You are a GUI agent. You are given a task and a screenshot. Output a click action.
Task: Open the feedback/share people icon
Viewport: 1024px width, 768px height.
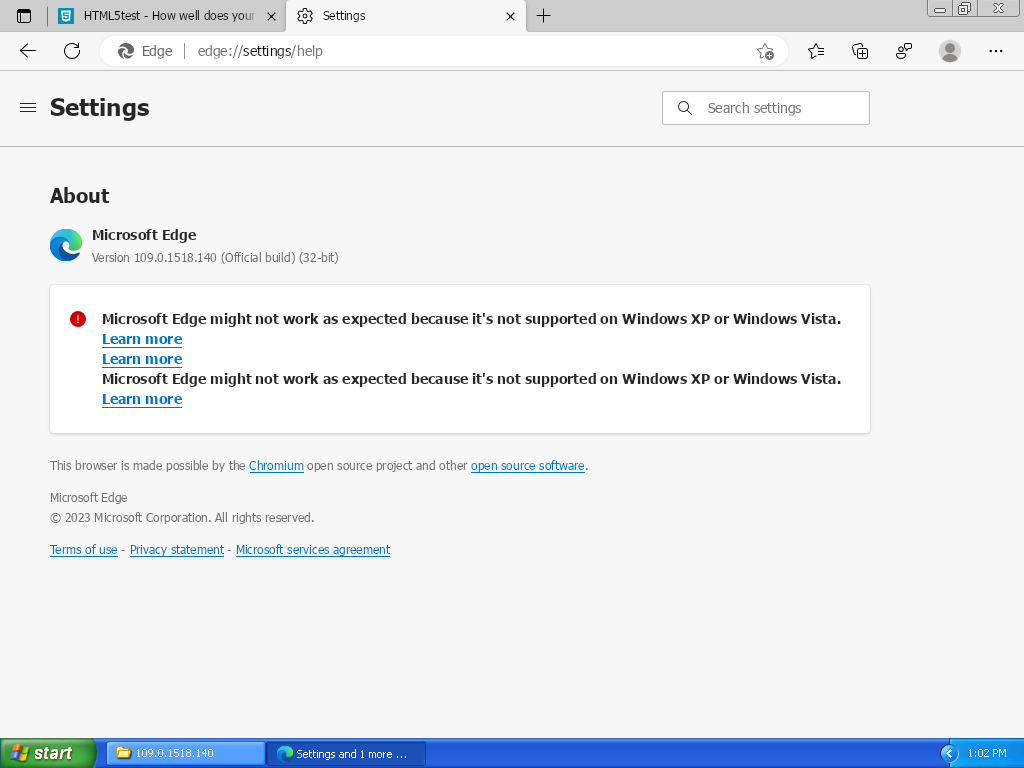[x=904, y=51]
